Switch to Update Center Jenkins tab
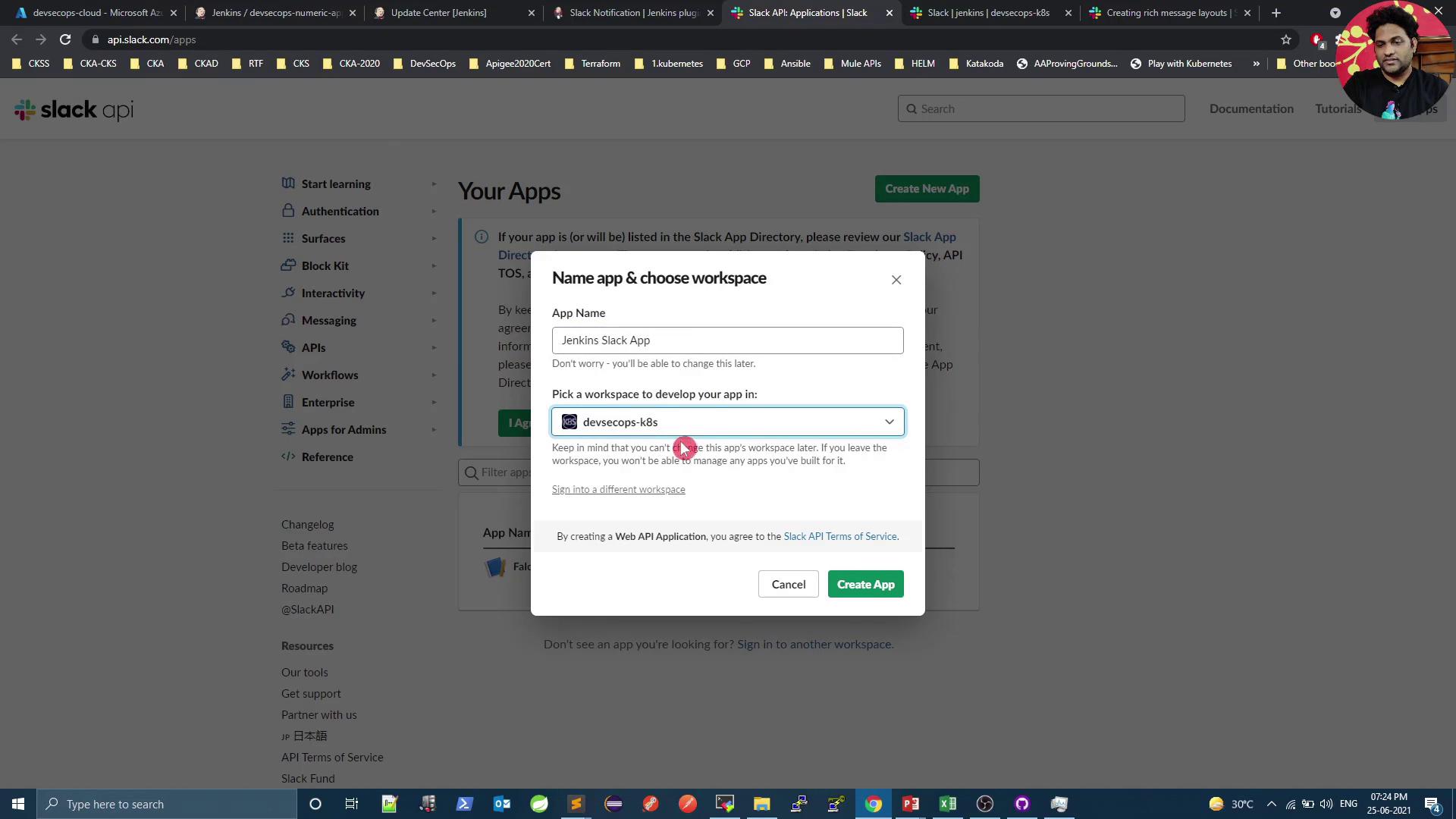 click(x=438, y=13)
